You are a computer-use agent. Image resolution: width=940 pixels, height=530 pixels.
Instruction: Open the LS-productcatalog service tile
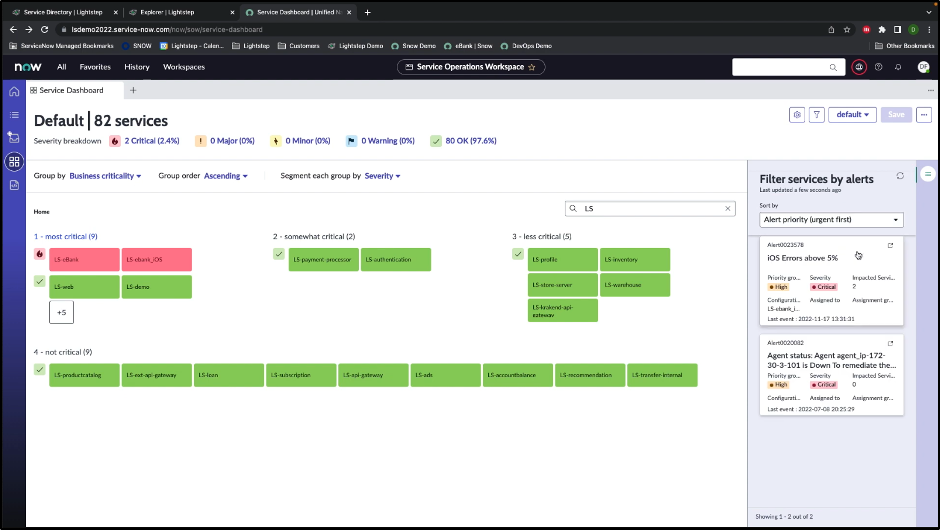(84, 375)
